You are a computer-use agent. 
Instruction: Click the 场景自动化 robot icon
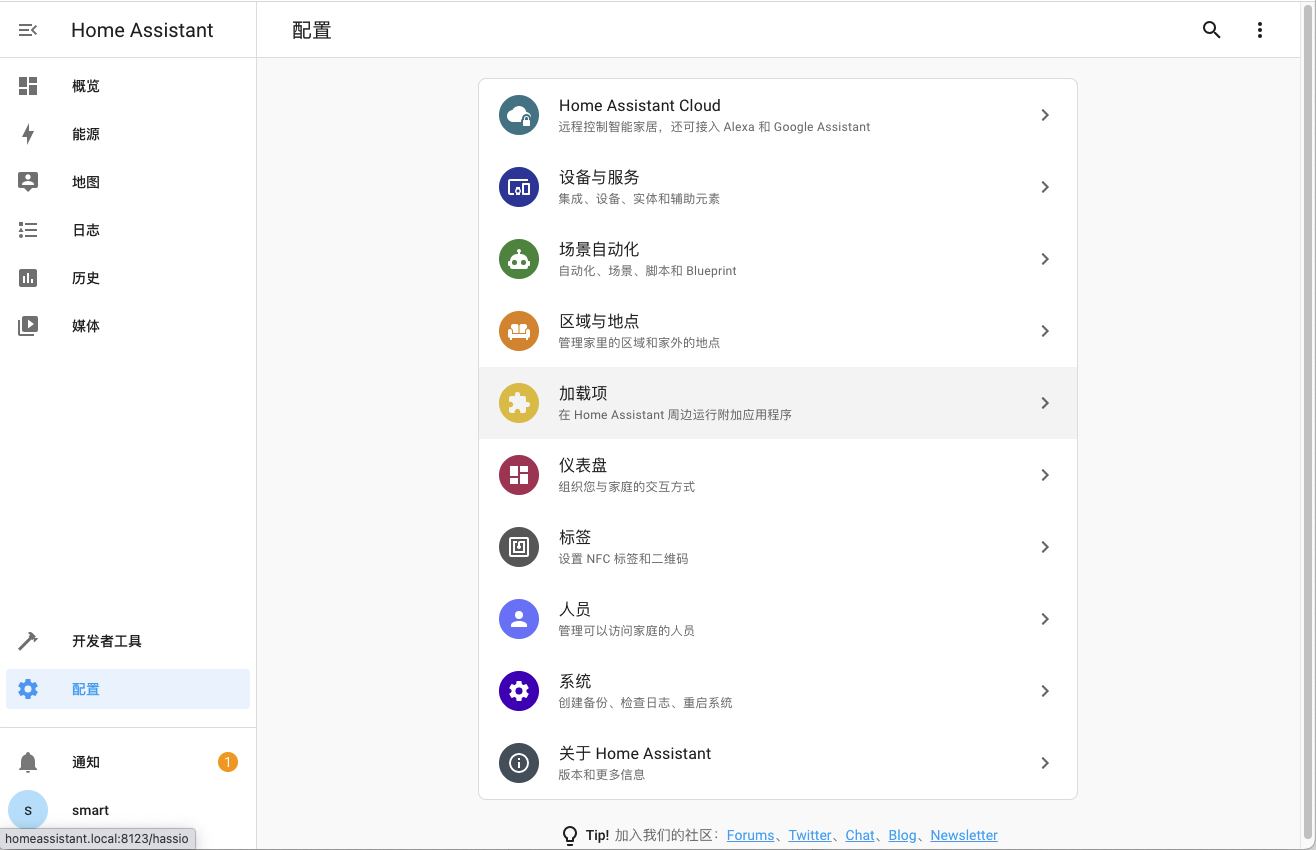pos(518,259)
